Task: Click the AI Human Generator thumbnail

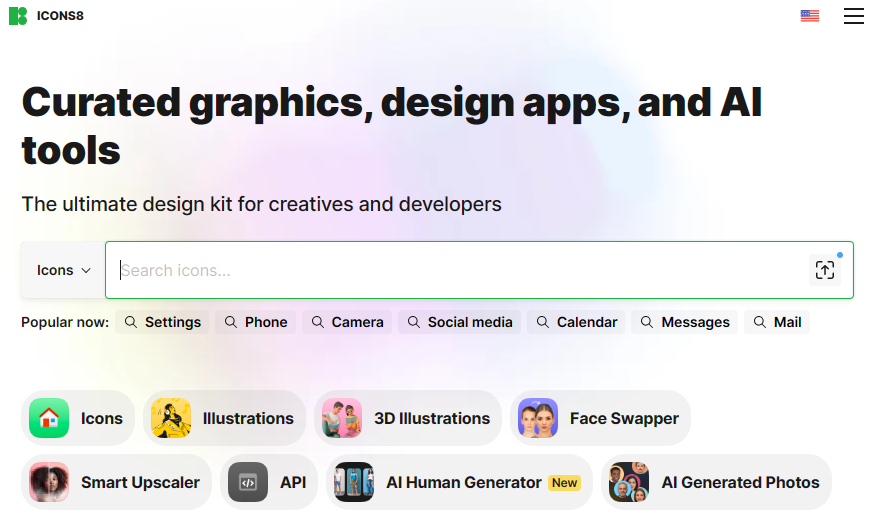Action: [x=354, y=482]
